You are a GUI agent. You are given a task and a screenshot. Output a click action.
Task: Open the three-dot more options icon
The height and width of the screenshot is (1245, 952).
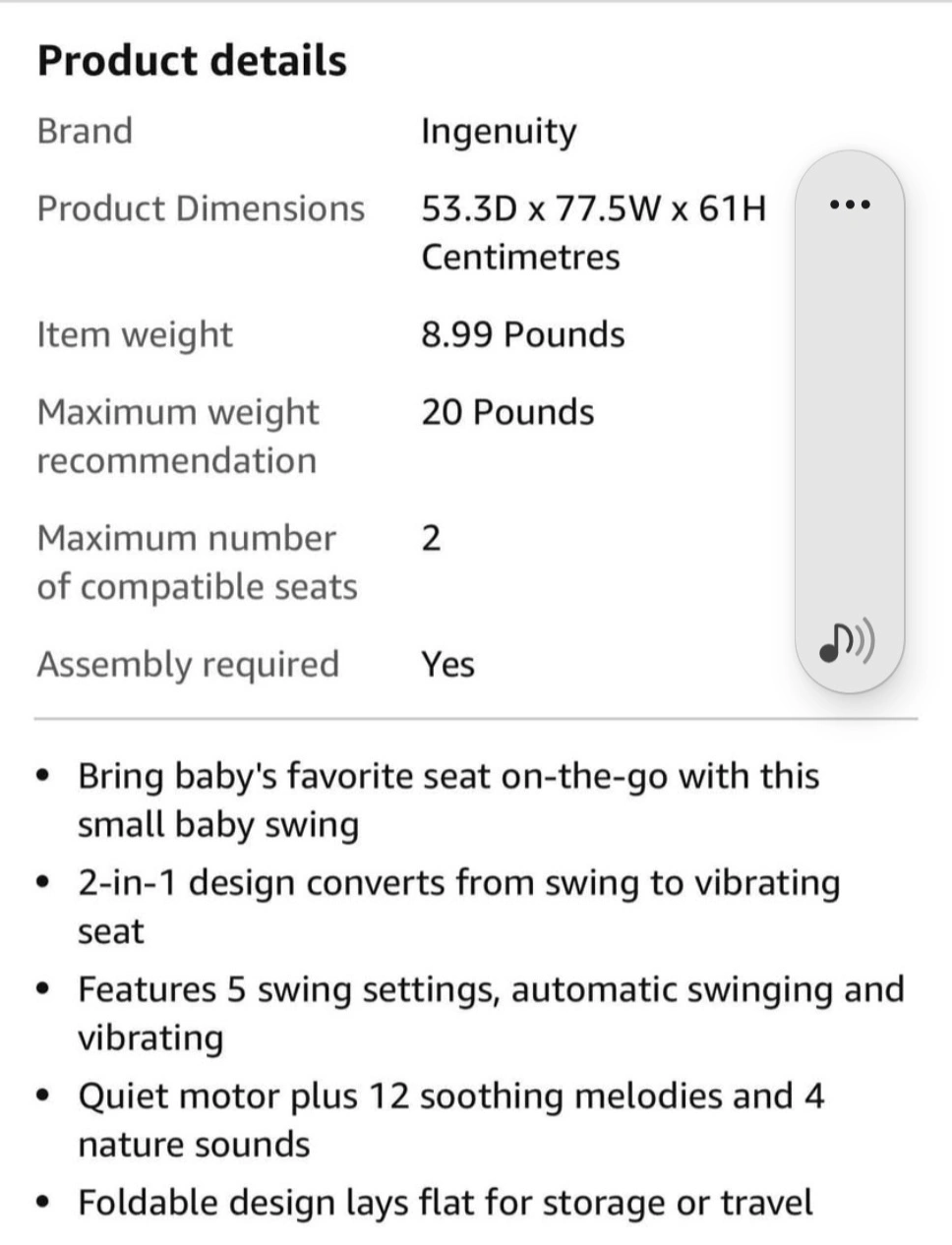[850, 205]
